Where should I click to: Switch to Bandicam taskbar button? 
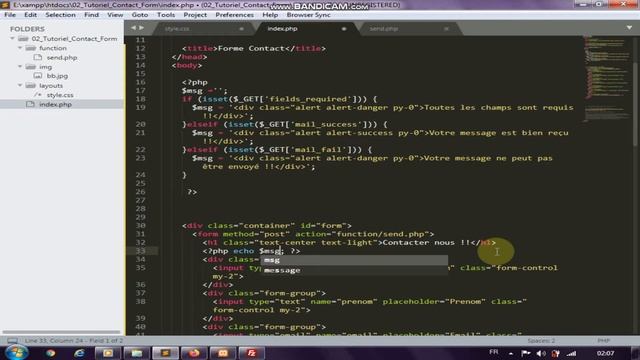click(223, 353)
